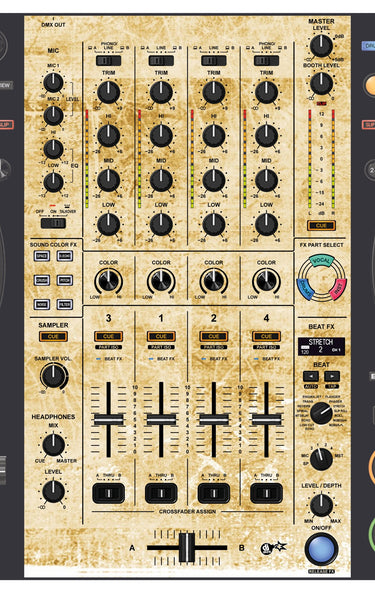The height and width of the screenshot is (596, 375).
Task: Click the blue Beat FX ON/OFF button
Action: point(321,550)
